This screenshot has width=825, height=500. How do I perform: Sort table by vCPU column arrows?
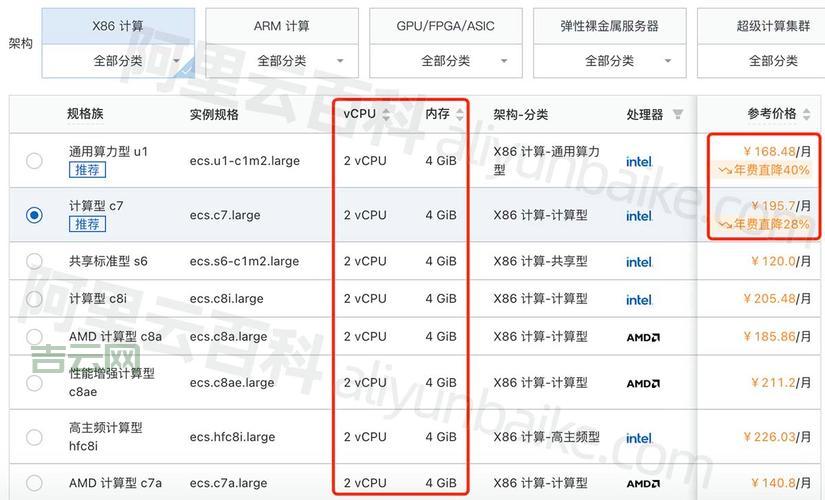(x=386, y=114)
